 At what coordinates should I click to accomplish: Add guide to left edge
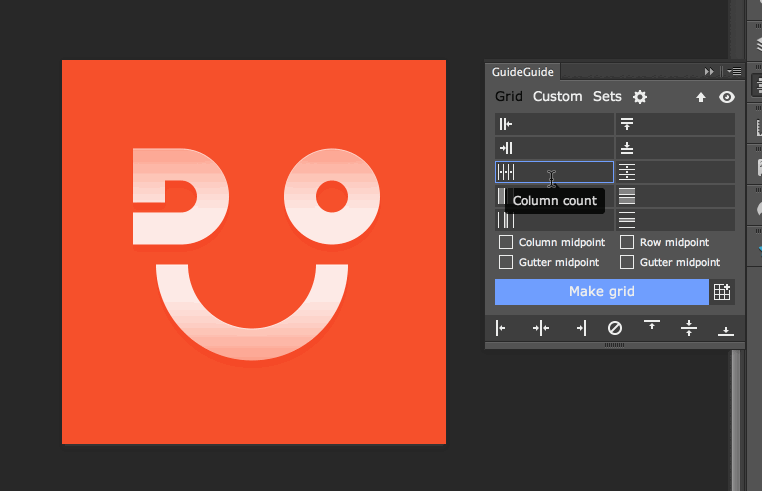pyautogui.click(x=501, y=328)
